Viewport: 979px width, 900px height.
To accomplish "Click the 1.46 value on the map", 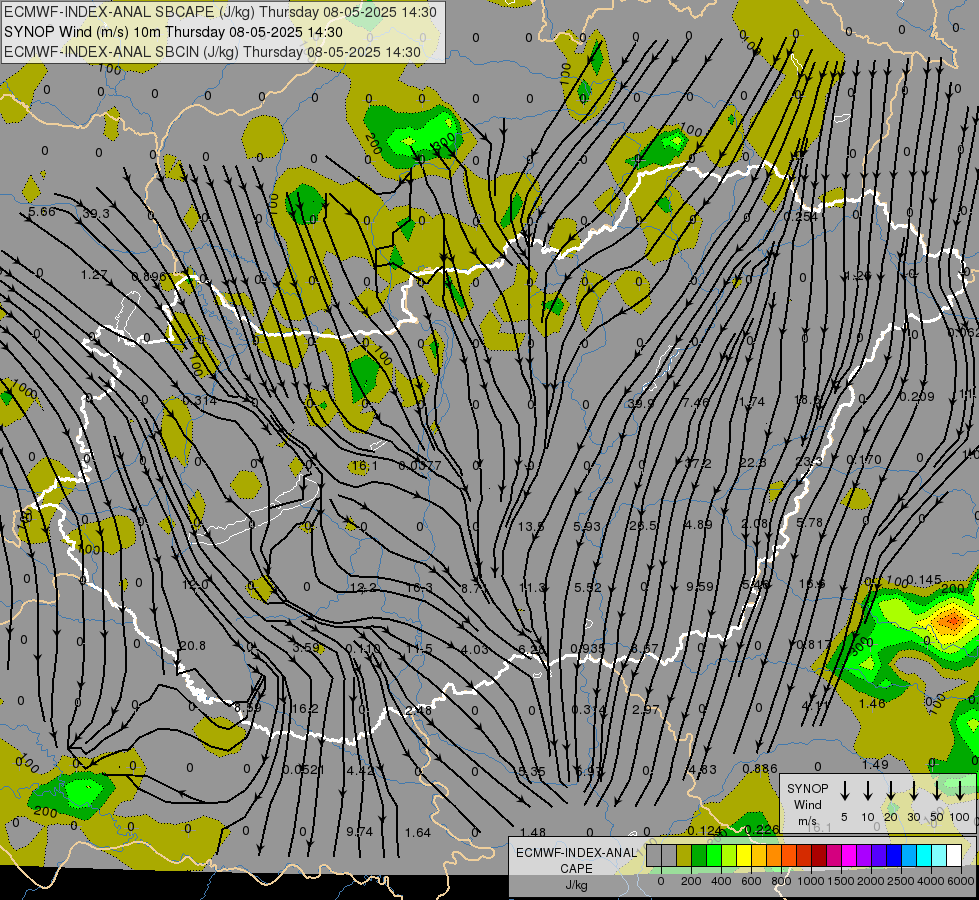I will 872,704.
